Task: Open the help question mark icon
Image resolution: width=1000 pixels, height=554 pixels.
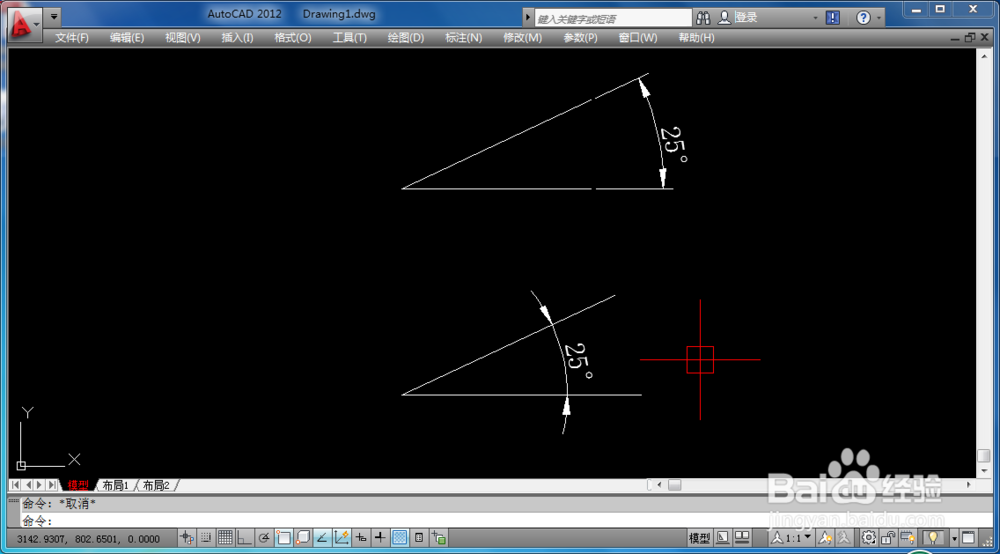Action: pos(863,18)
